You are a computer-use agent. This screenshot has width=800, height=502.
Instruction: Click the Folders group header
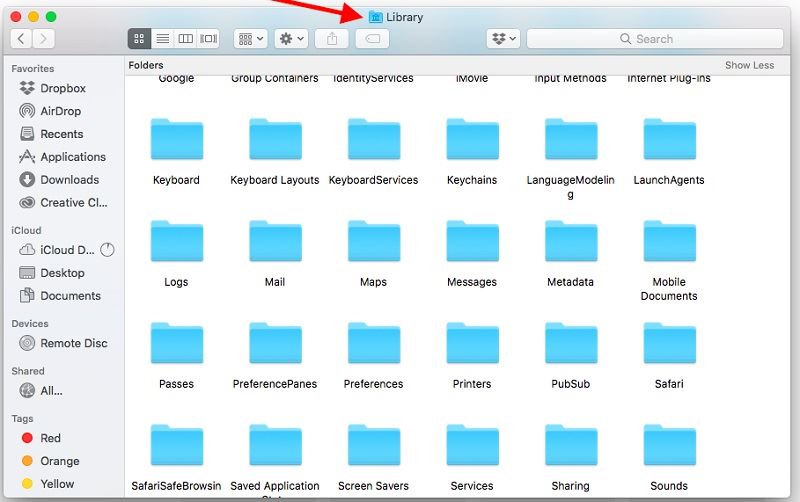tap(146, 65)
